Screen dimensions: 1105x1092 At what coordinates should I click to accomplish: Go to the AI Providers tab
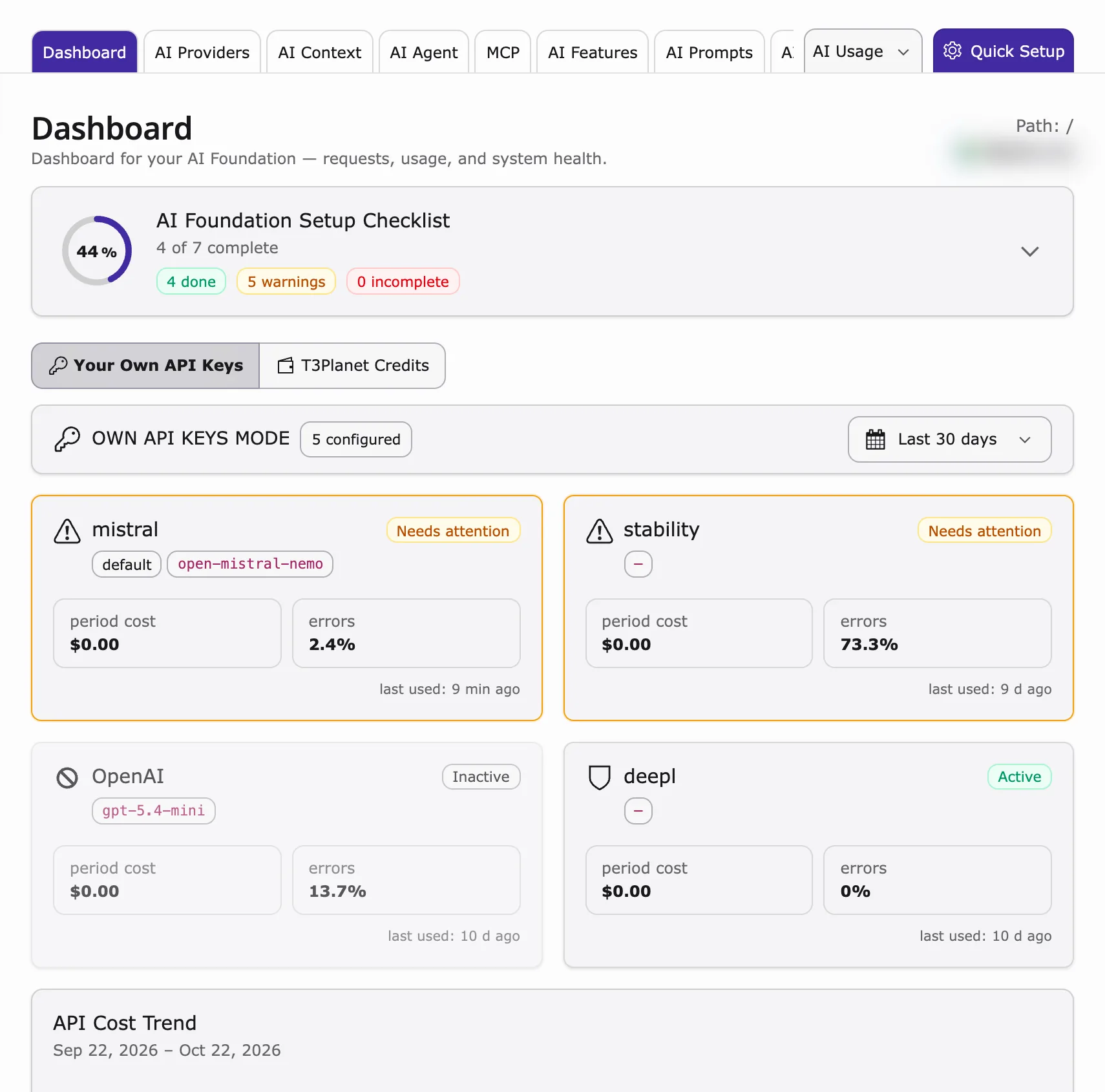point(202,52)
